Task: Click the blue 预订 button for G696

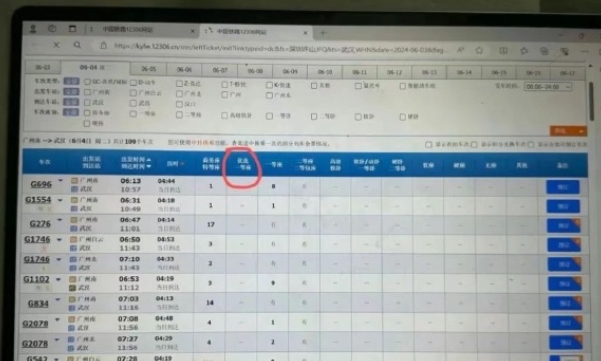Action: [562, 187]
